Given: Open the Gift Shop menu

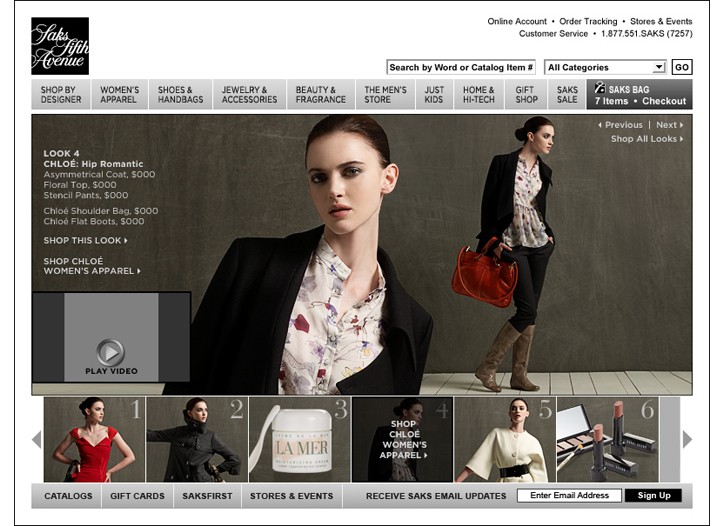Looking at the screenshot, I should [526, 95].
